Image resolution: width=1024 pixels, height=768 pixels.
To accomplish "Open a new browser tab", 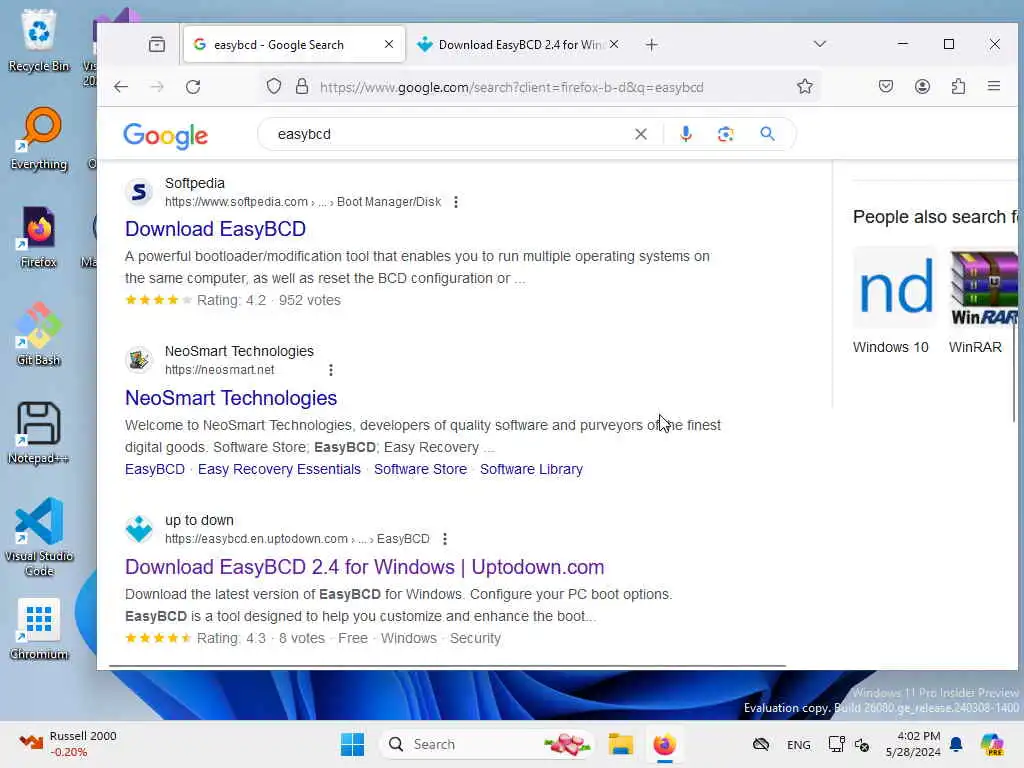I will 651,44.
